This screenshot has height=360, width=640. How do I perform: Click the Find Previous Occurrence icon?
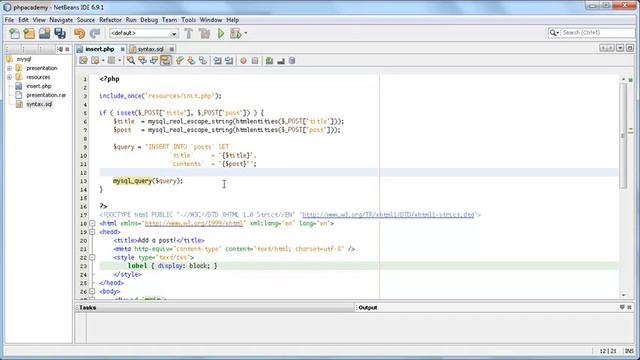tap(142, 61)
